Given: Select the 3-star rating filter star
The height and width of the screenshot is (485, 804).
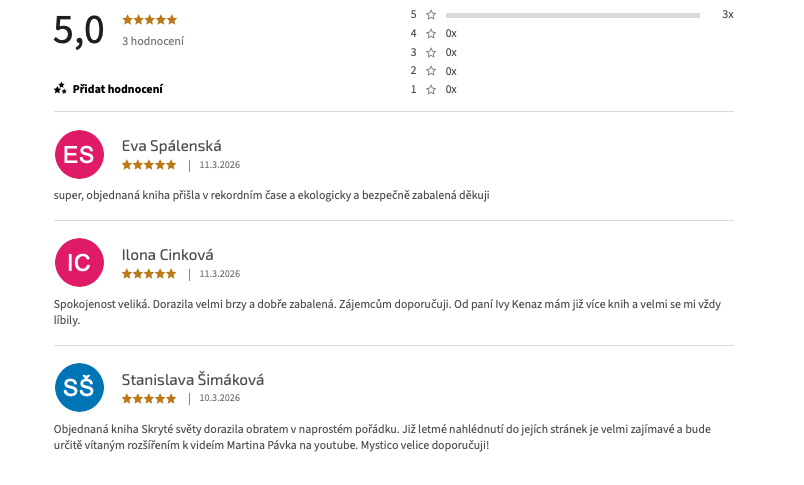Looking at the screenshot, I should click(431, 52).
